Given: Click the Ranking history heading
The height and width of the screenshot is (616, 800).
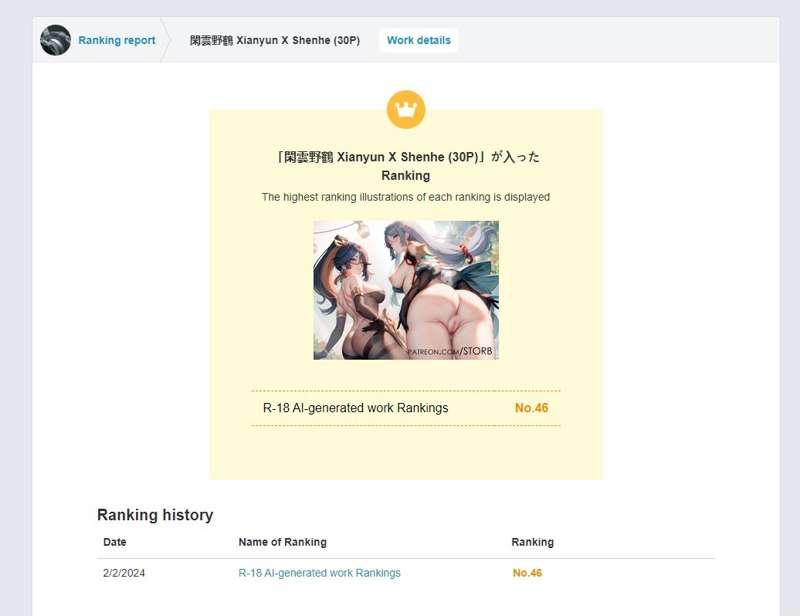Looking at the screenshot, I should pos(155,514).
